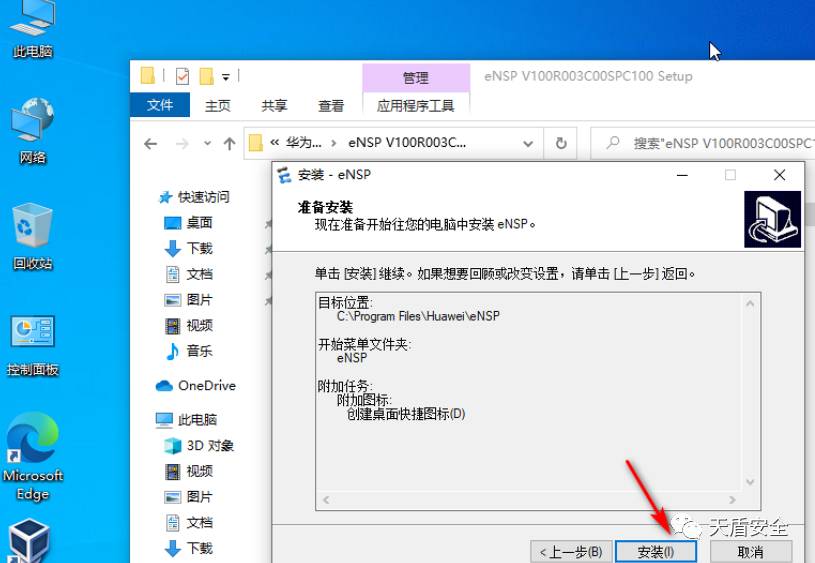Screen dimensions: 815x563
Task: Open 下载 under This PC
Action: coord(189,548)
